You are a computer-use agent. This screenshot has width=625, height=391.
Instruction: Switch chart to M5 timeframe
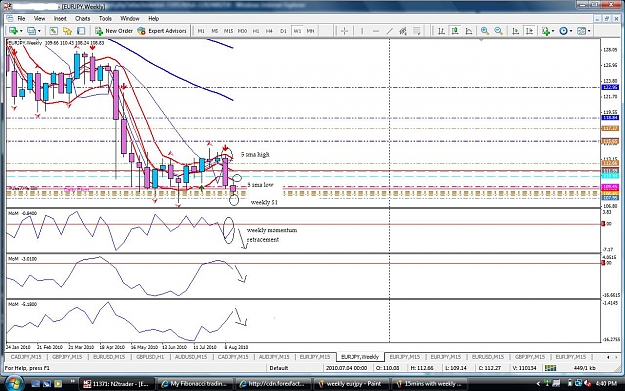(215, 31)
